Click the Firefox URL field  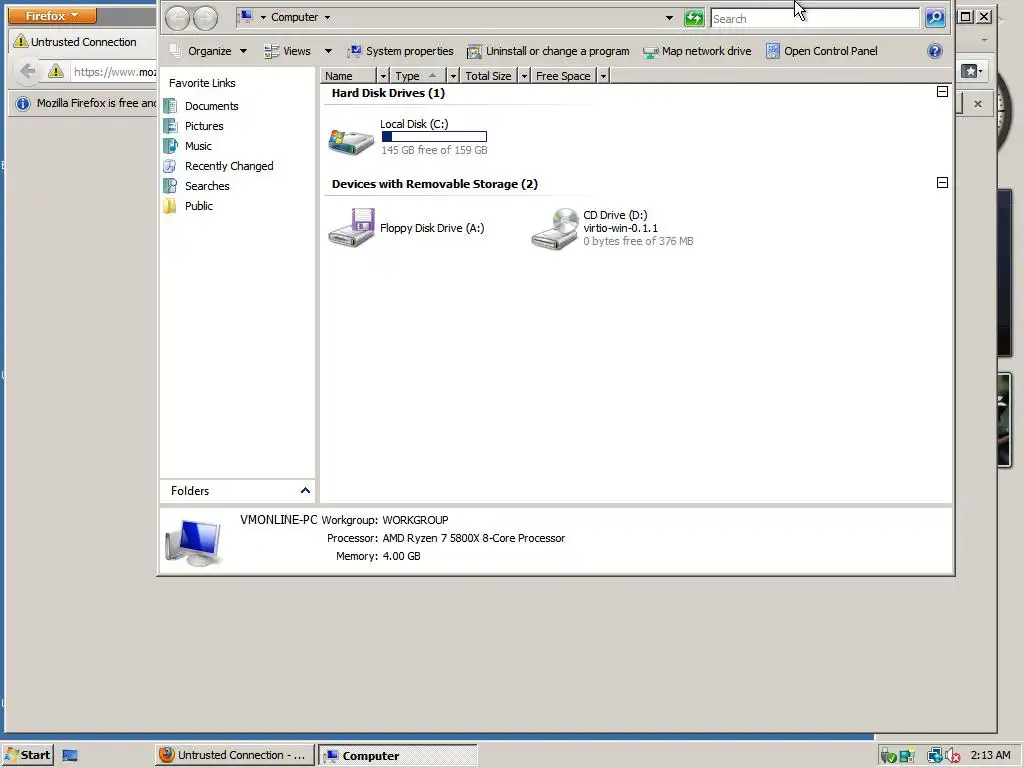coord(114,72)
